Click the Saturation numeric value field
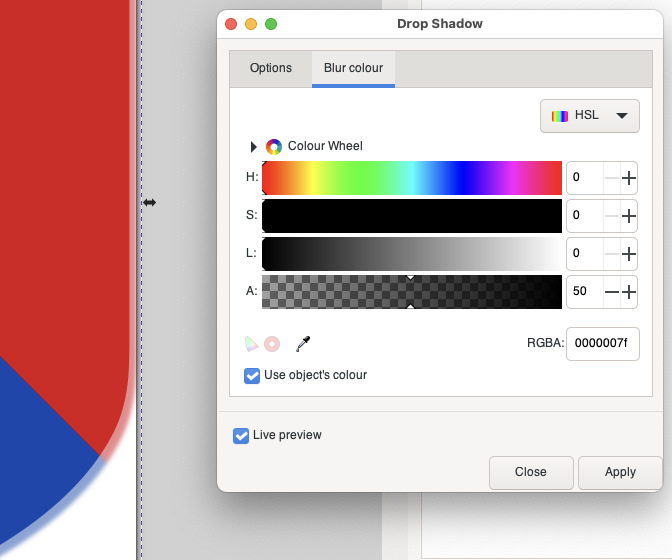The height and width of the screenshot is (560, 672). 585,216
